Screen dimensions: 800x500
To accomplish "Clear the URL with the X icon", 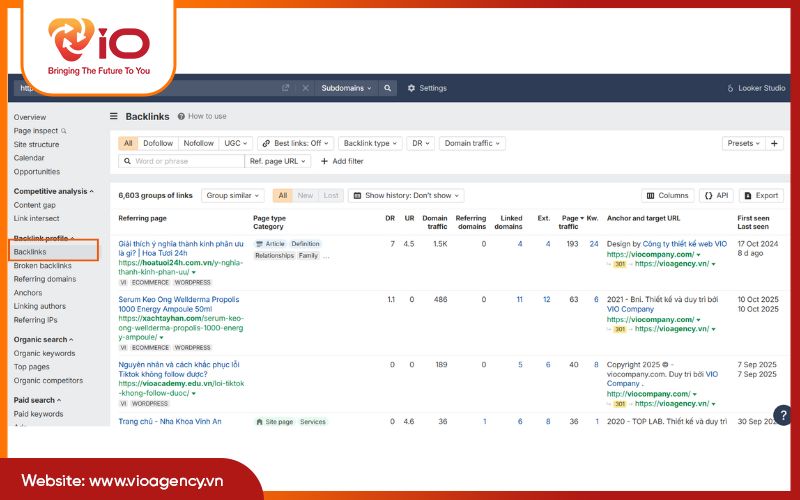I will 305,88.
